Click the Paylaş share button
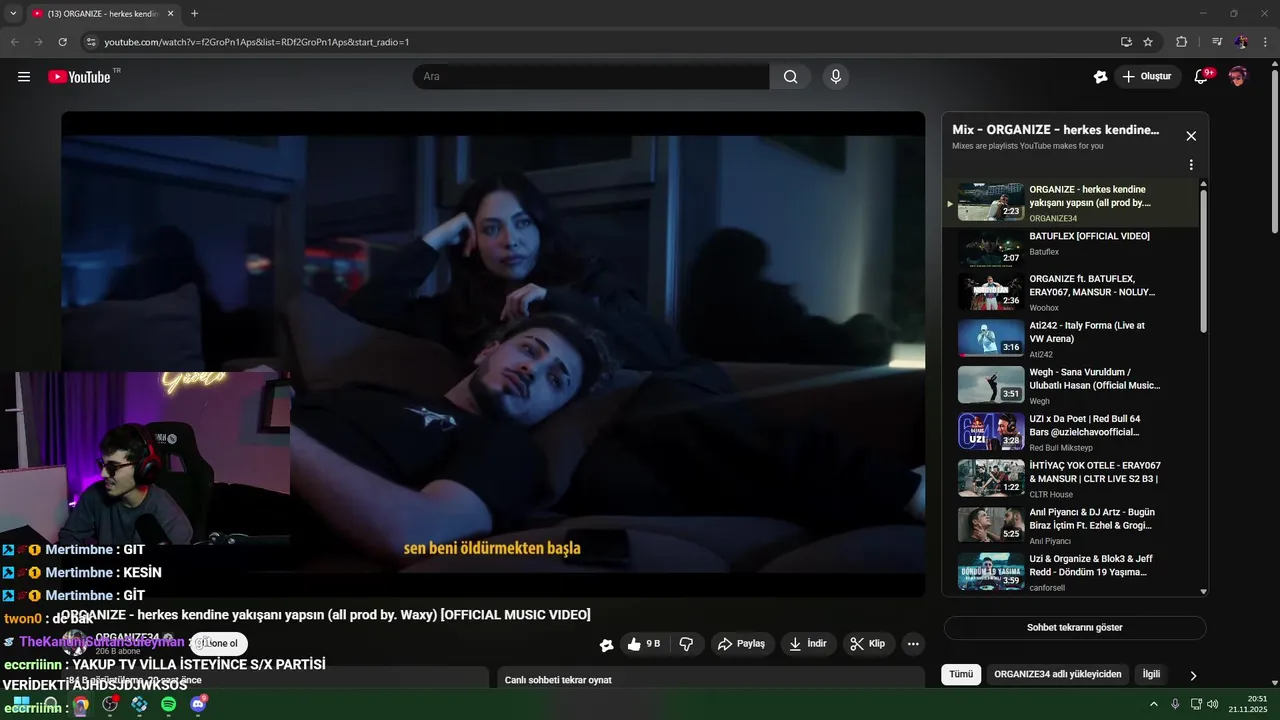1280x720 pixels. (x=742, y=644)
